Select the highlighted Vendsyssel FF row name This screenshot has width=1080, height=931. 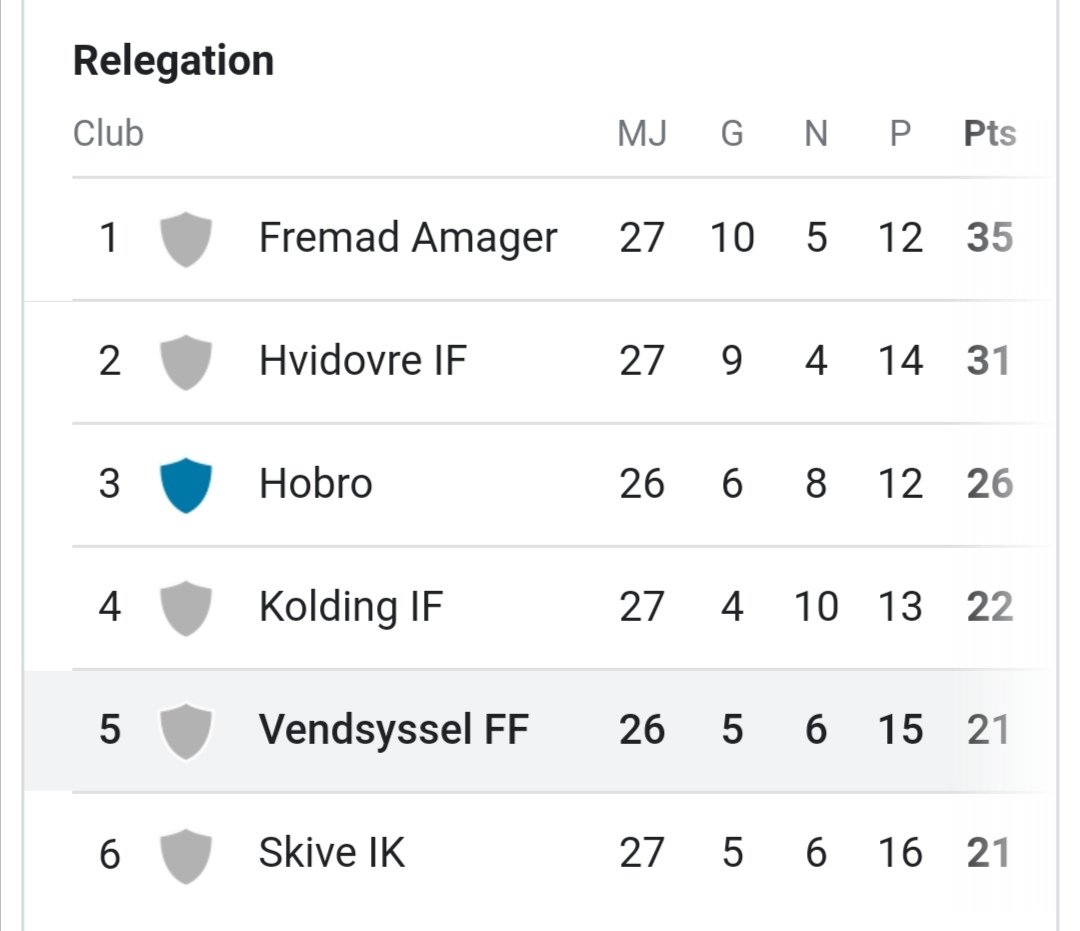(393, 729)
